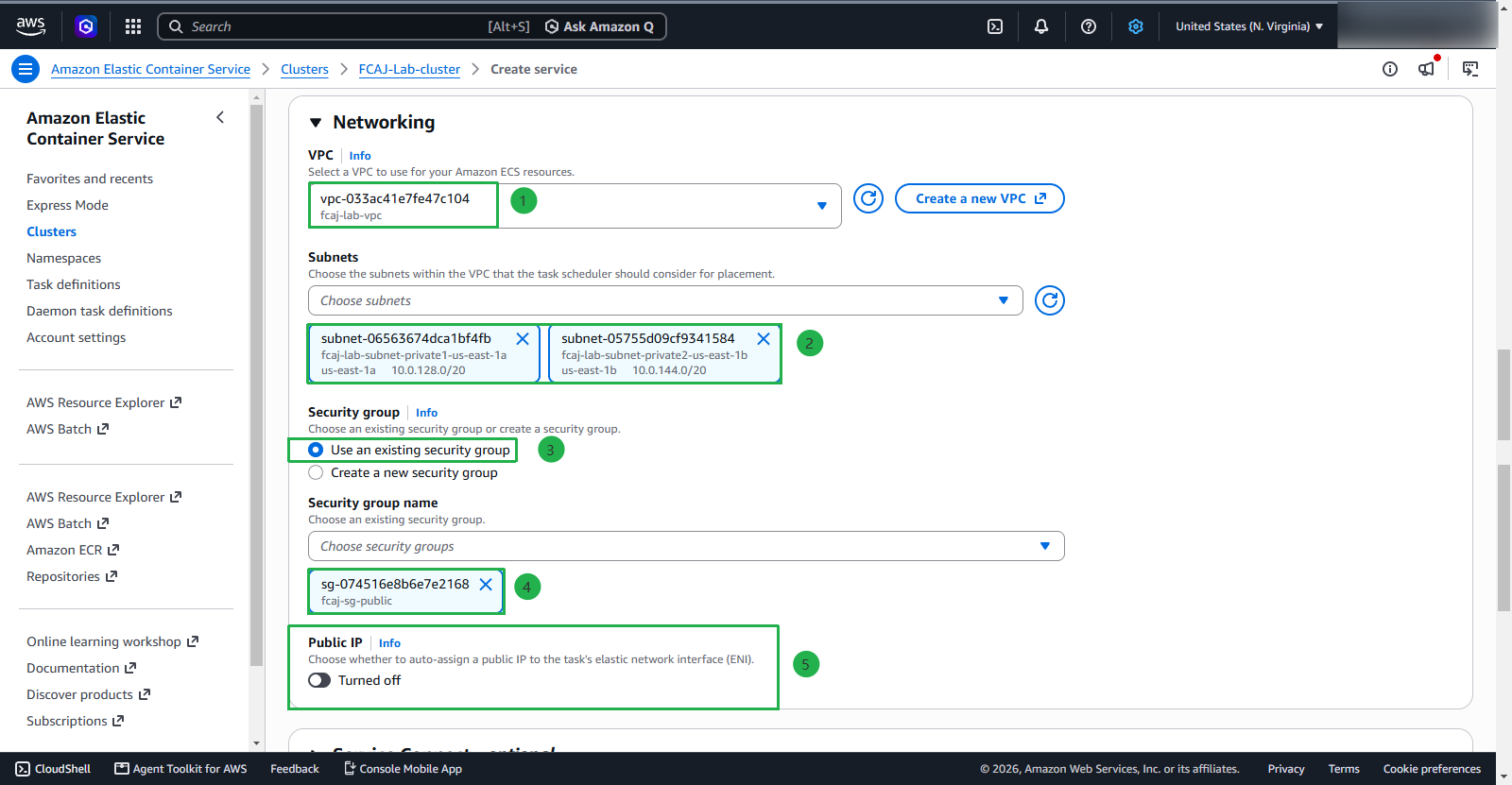Remove security group sg-074516e8b6e72168
This screenshot has height=785, width=1512.
[x=486, y=584]
